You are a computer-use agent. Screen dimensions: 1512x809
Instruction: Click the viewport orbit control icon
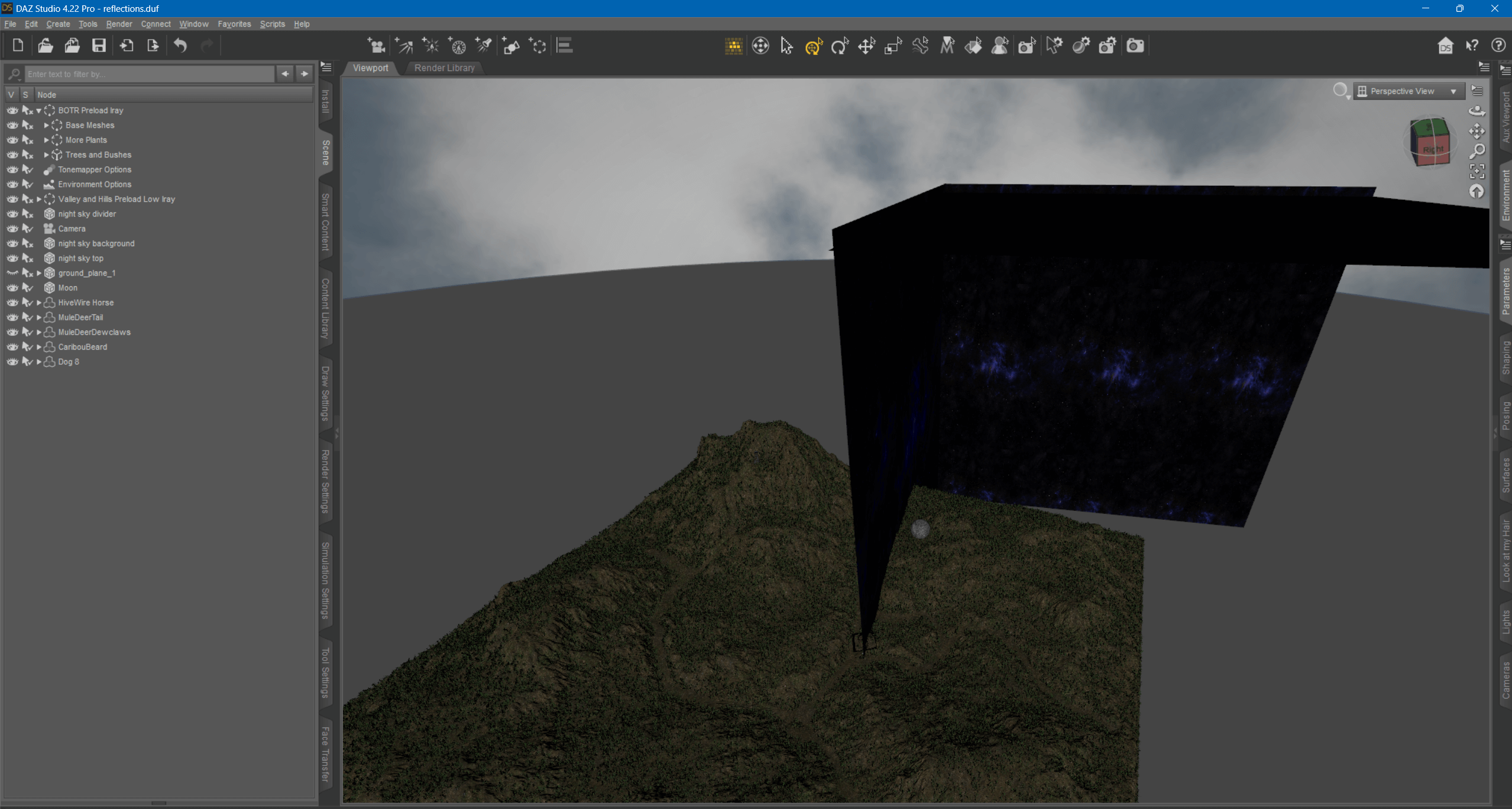tap(1477, 111)
